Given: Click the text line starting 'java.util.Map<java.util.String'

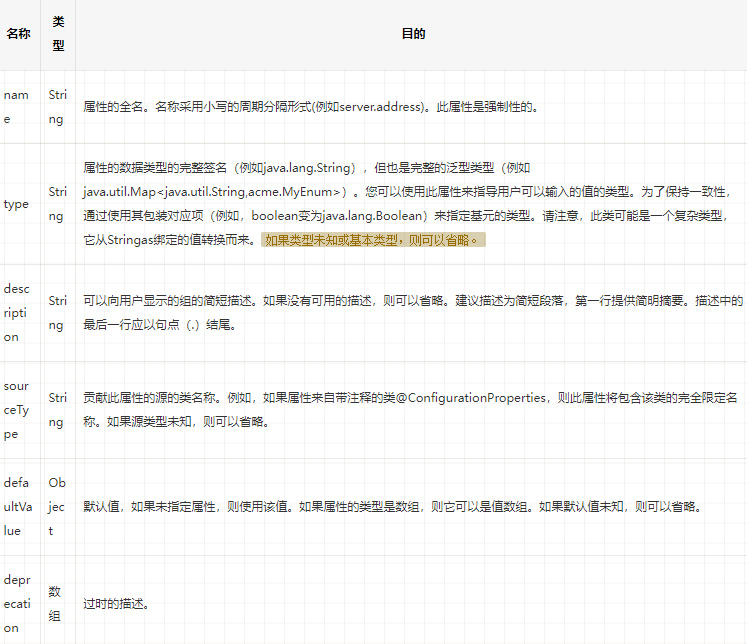Looking at the screenshot, I should point(407,192).
